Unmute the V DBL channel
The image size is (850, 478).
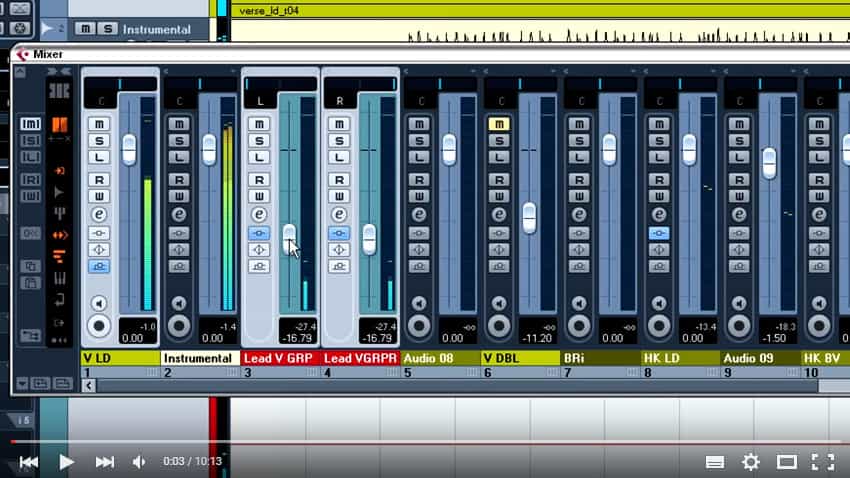499,124
